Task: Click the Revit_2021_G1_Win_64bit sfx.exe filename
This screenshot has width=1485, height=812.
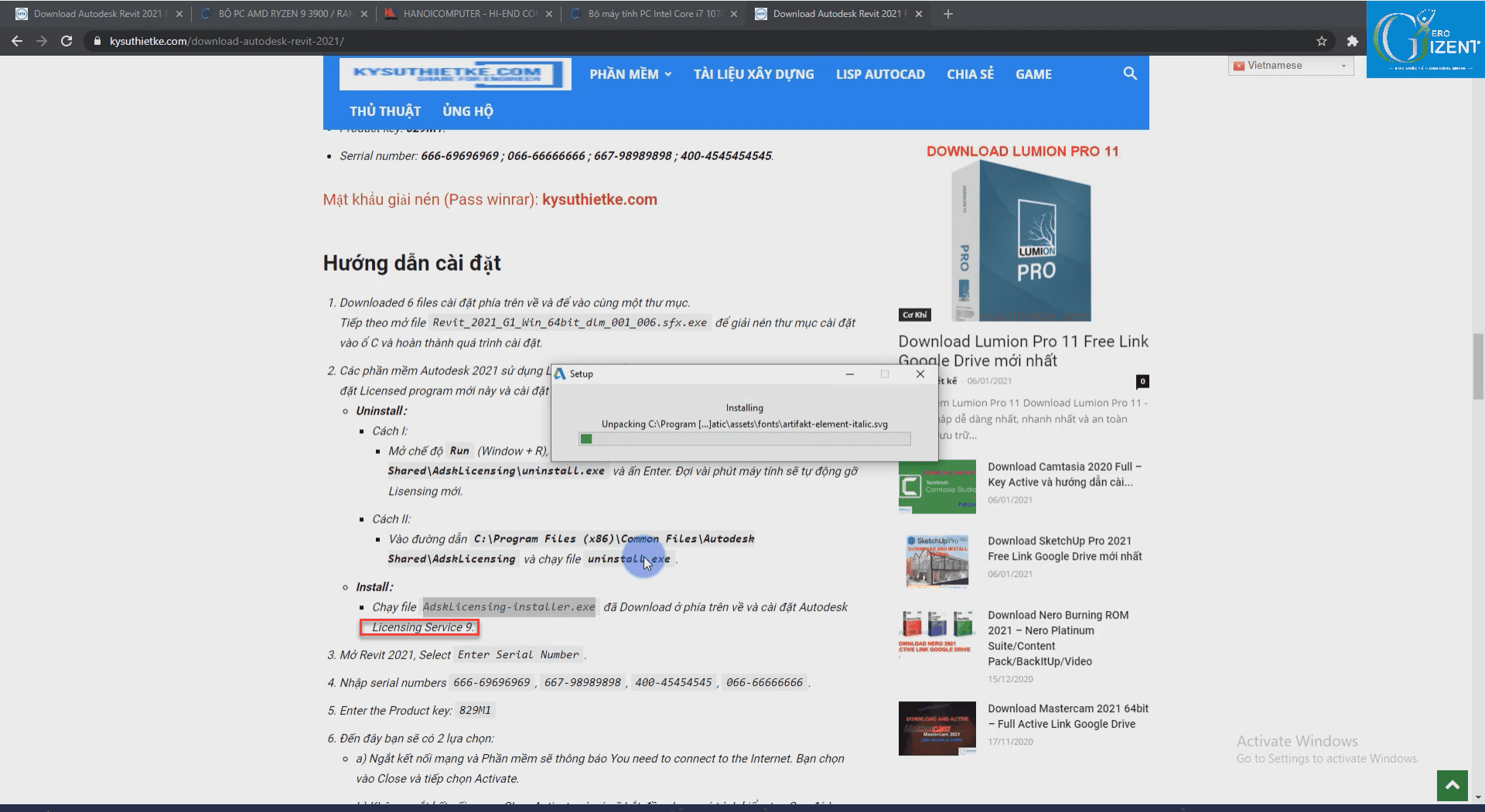Action: tap(569, 322)
